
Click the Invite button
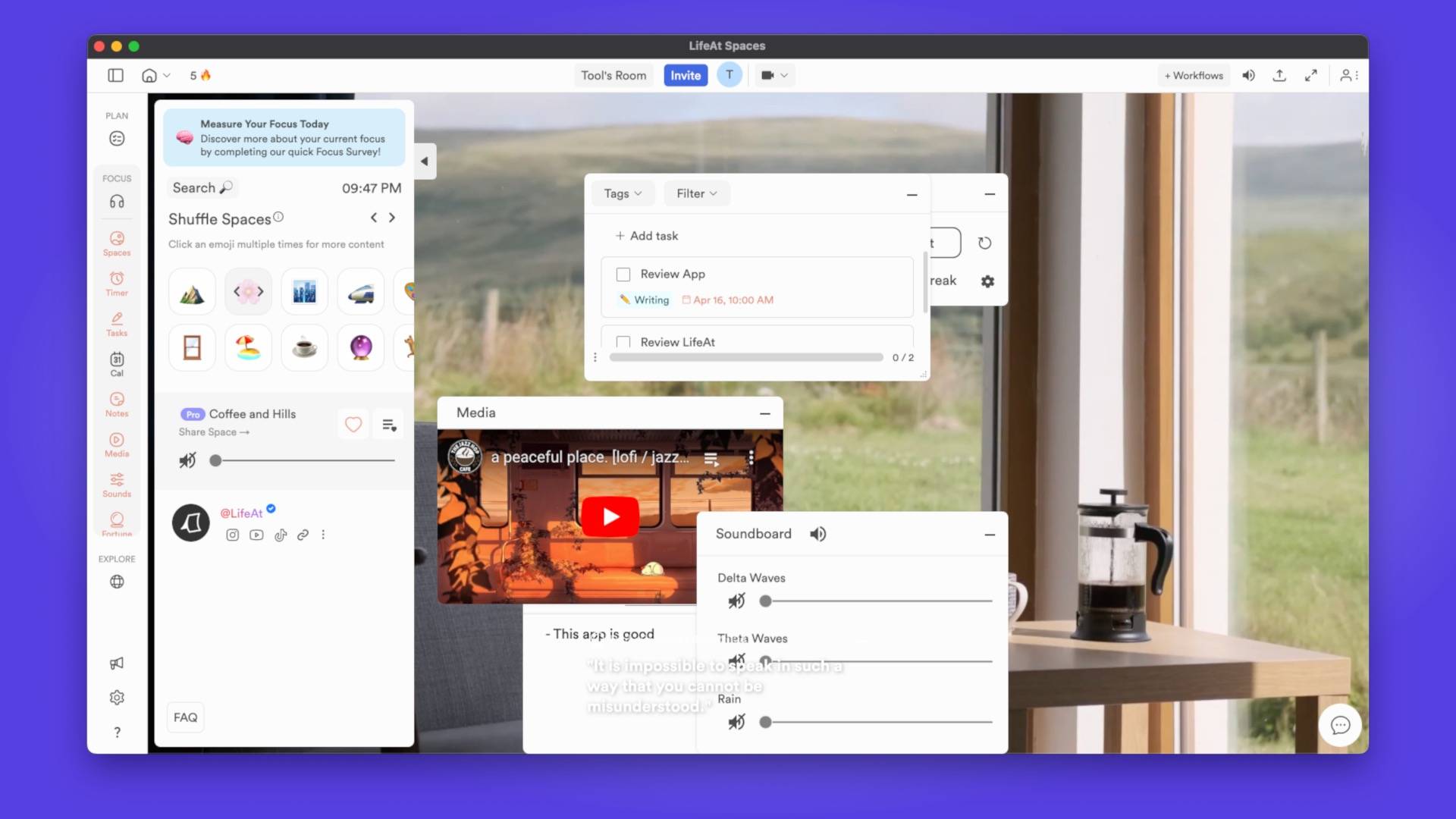pos(685,75)
